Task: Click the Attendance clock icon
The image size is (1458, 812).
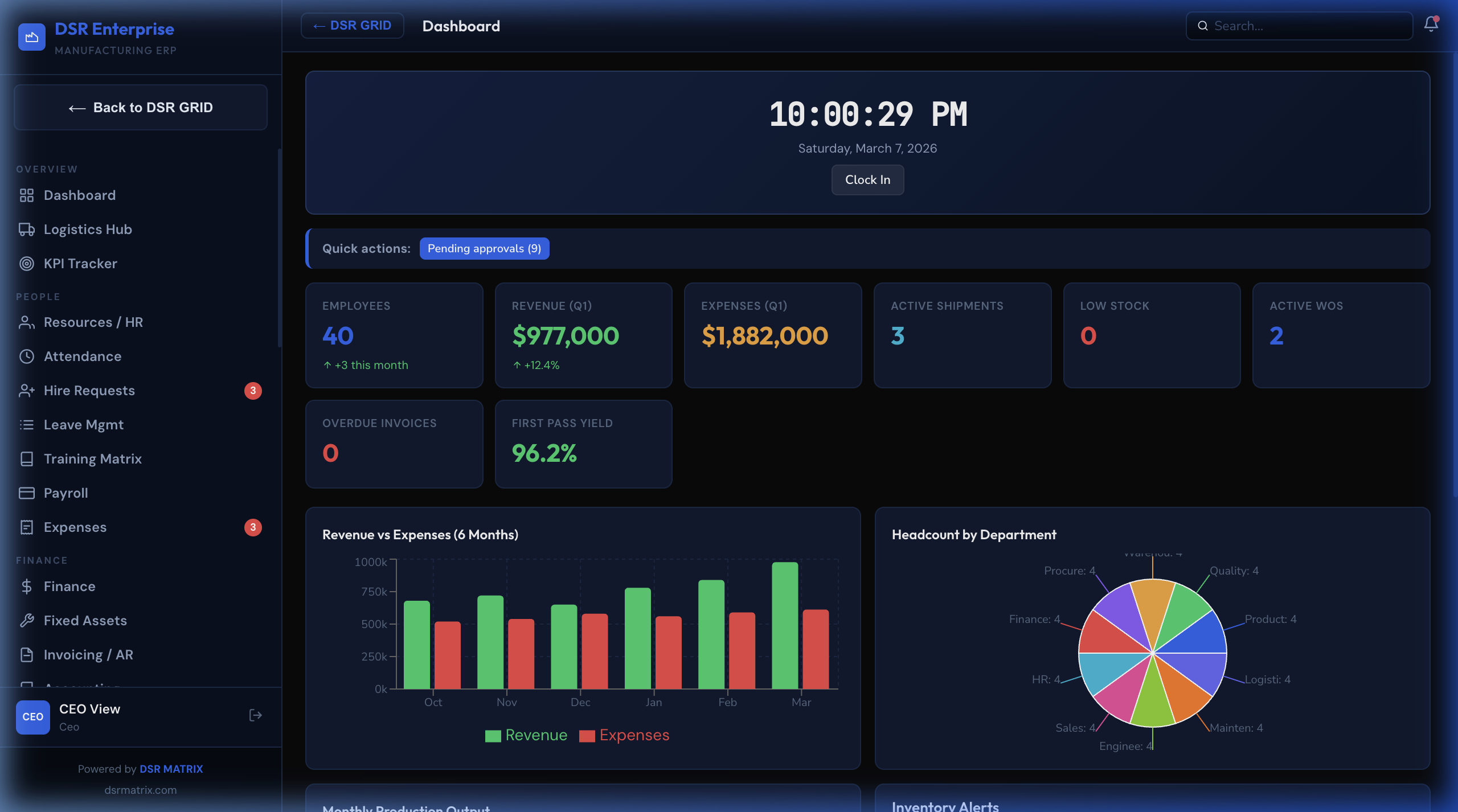Action: coord(27,356)
